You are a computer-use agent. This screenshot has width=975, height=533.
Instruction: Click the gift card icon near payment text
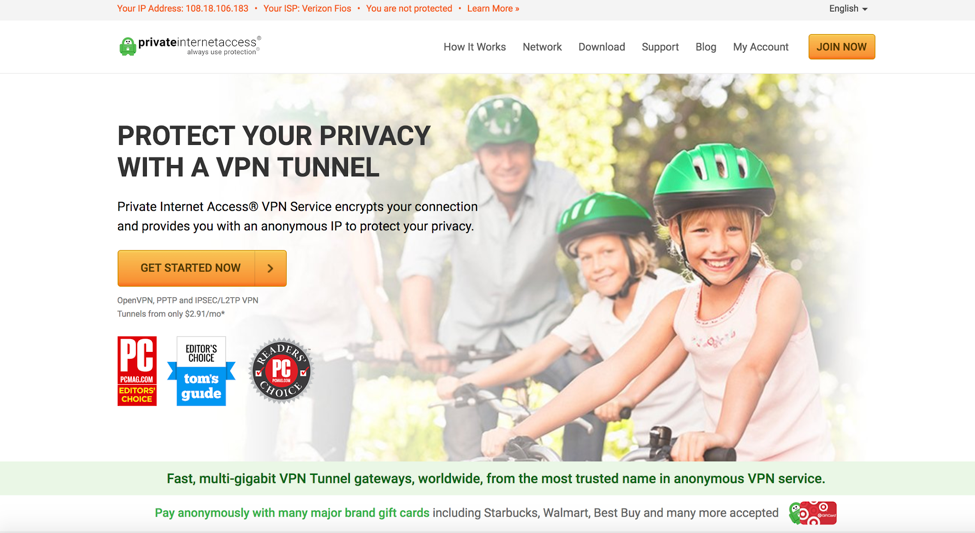[813, 513]
